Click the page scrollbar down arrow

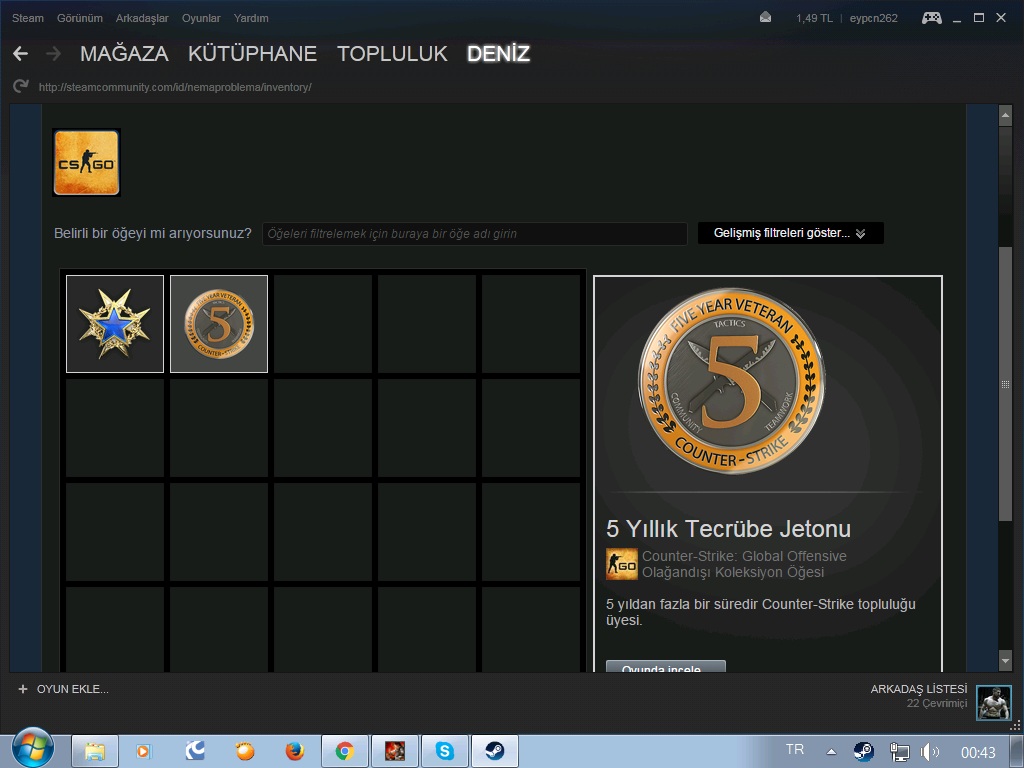pos(1005,661)
